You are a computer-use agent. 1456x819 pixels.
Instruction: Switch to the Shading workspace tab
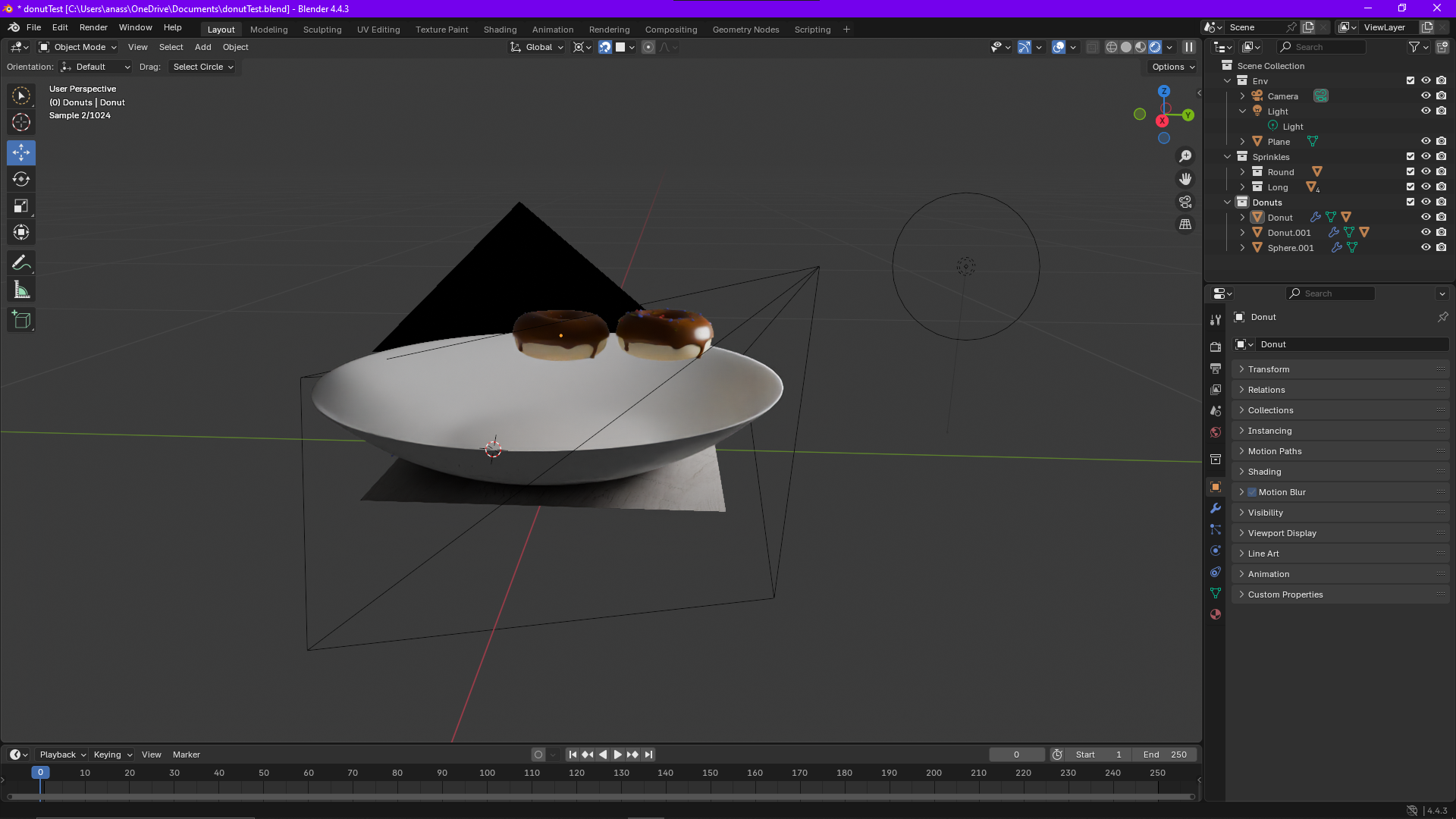[500, 30]
